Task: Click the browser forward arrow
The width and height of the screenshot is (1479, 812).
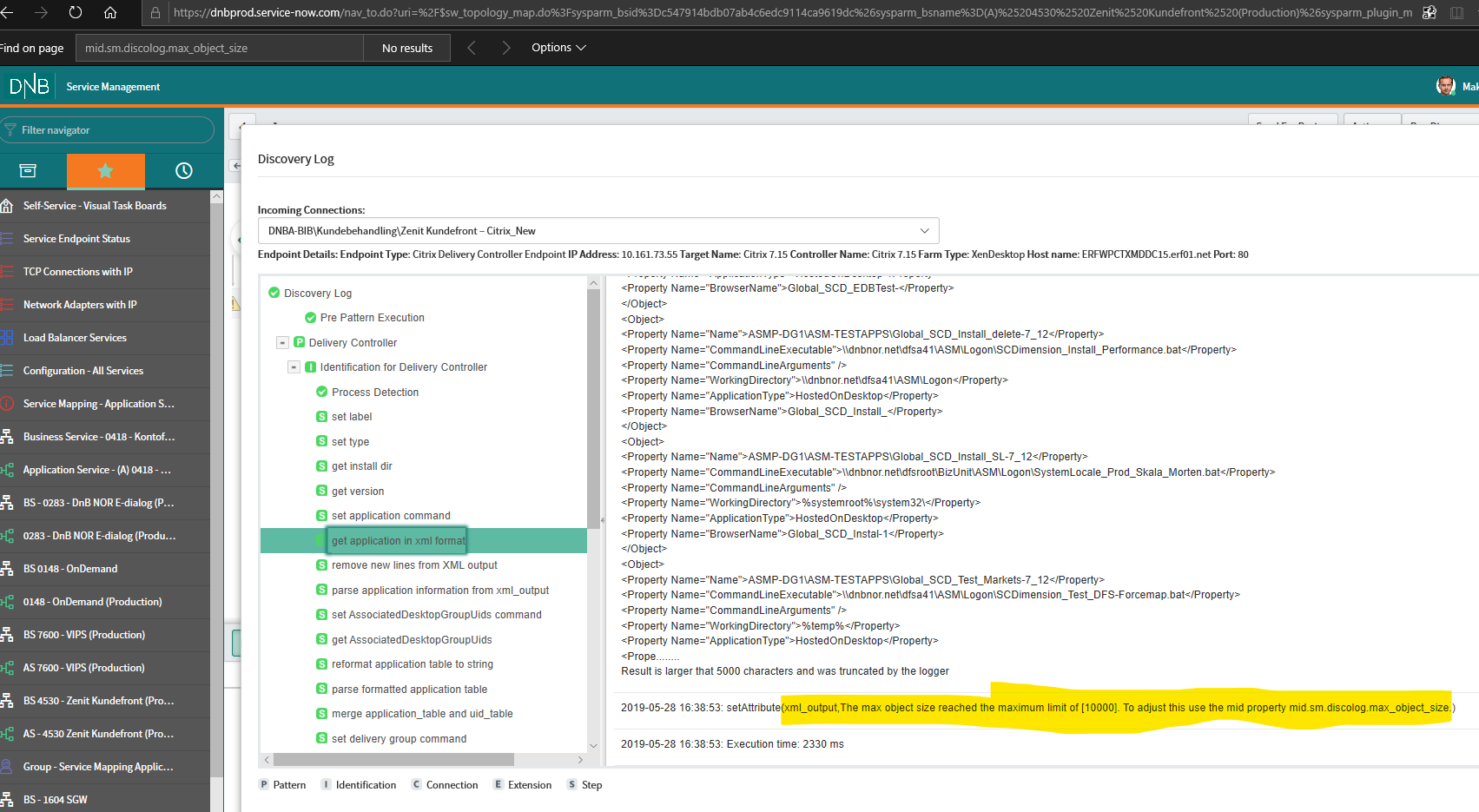Action: (x=41, y=13)
